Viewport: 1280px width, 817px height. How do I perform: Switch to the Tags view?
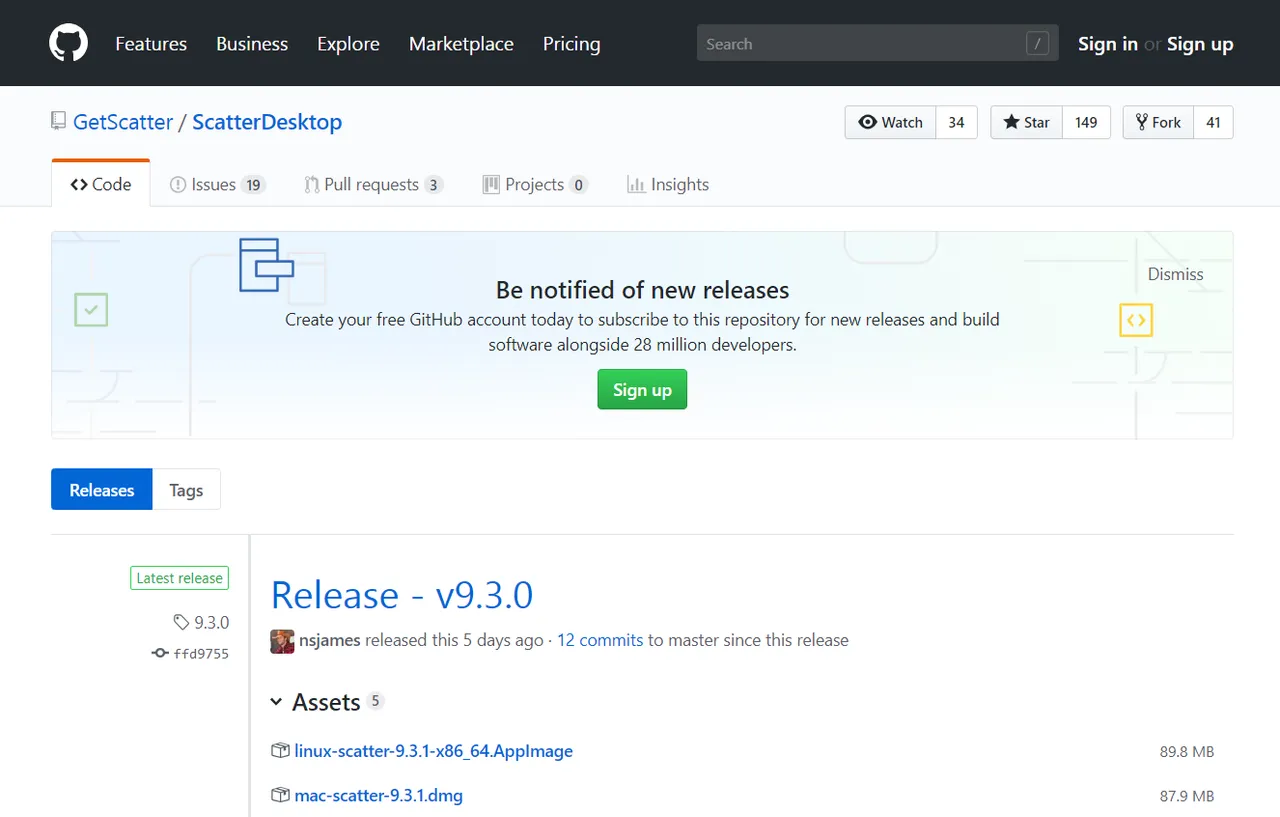[186, 490]
